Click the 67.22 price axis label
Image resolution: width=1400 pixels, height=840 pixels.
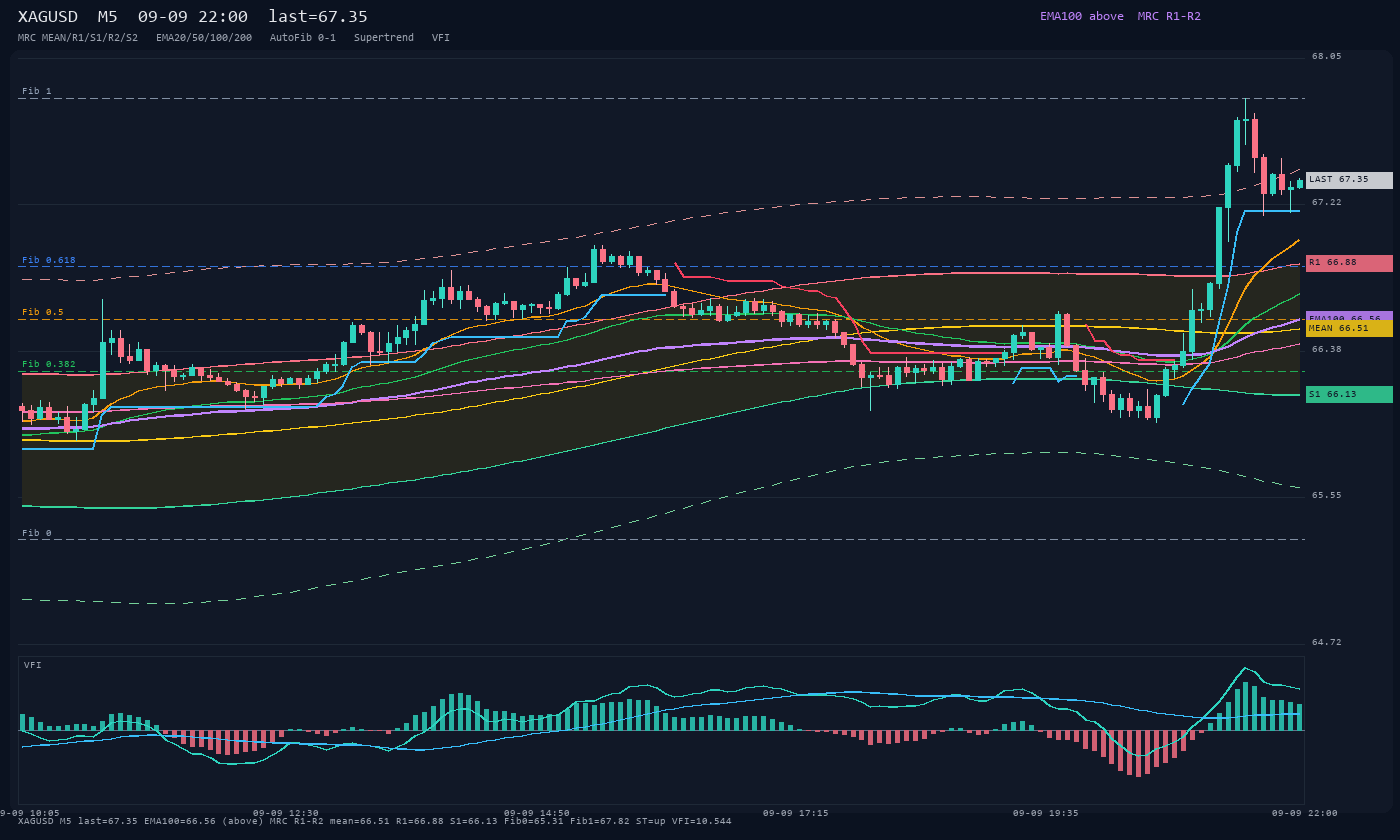click(1327, 202)
